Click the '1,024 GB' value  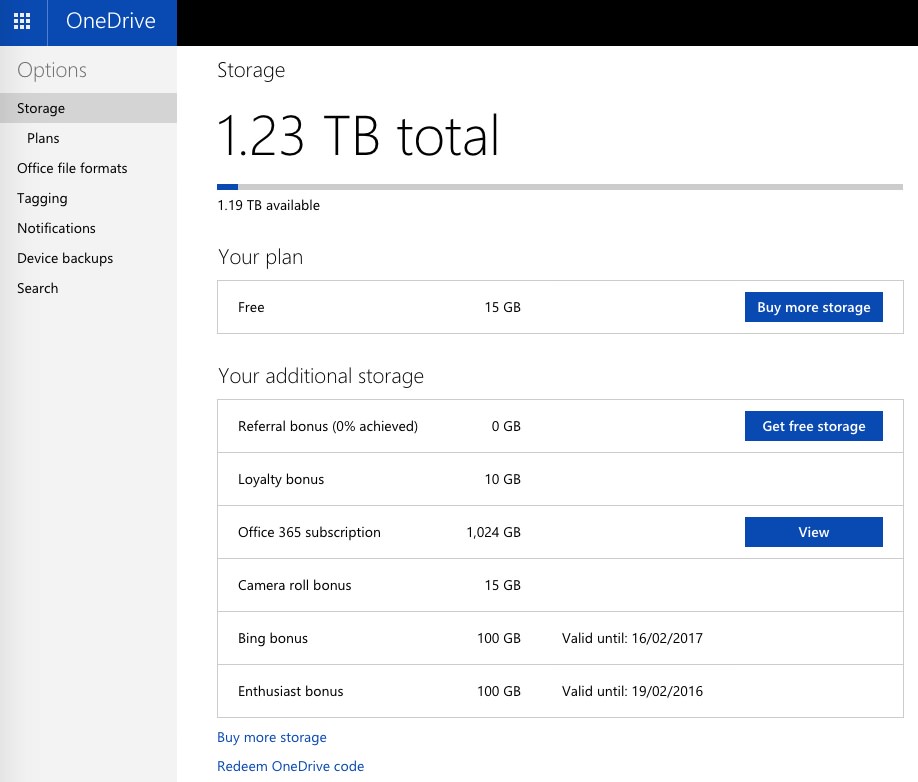(x=494, y=532)
